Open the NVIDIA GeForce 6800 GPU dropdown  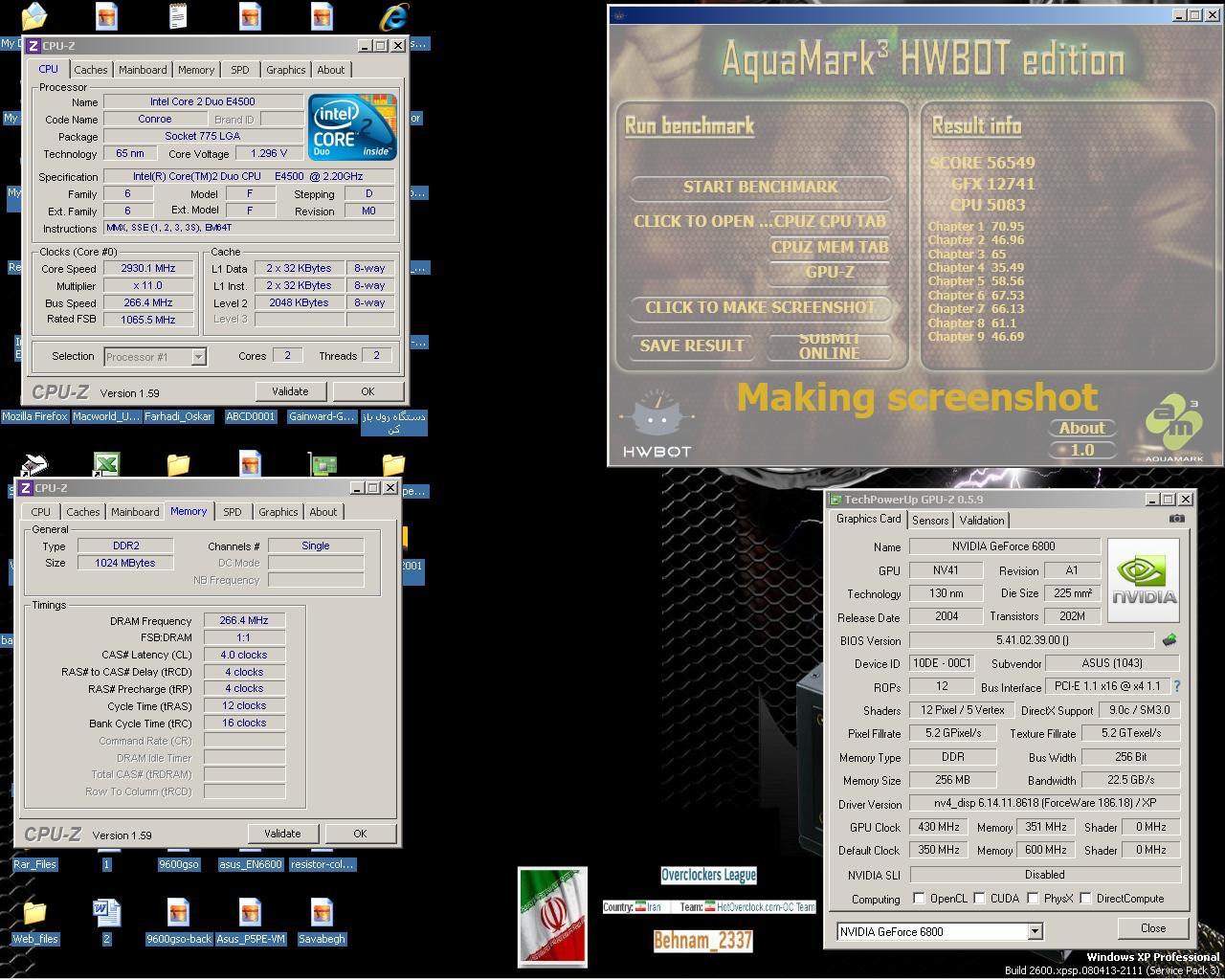(x=1035, y=931)
